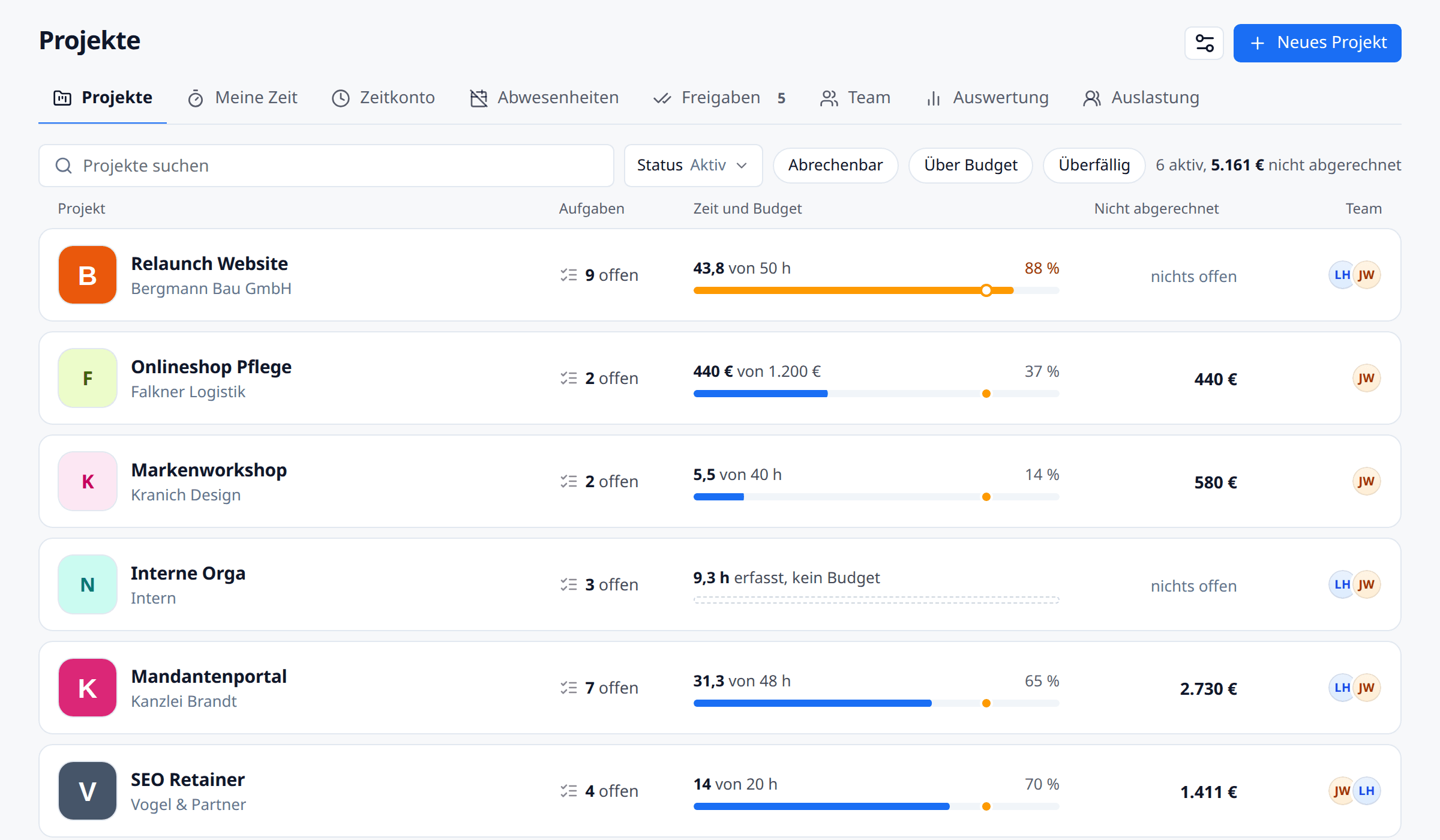
Task: Click the pale K icon of Markenworkshop
Action: (88, 481)
